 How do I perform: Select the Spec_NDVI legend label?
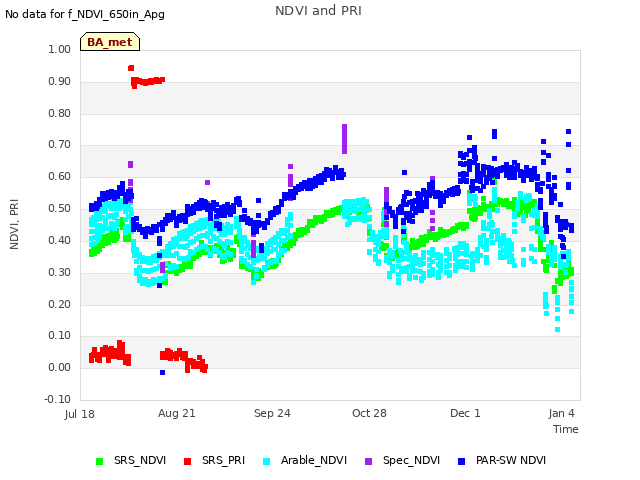tap(411, 460)
